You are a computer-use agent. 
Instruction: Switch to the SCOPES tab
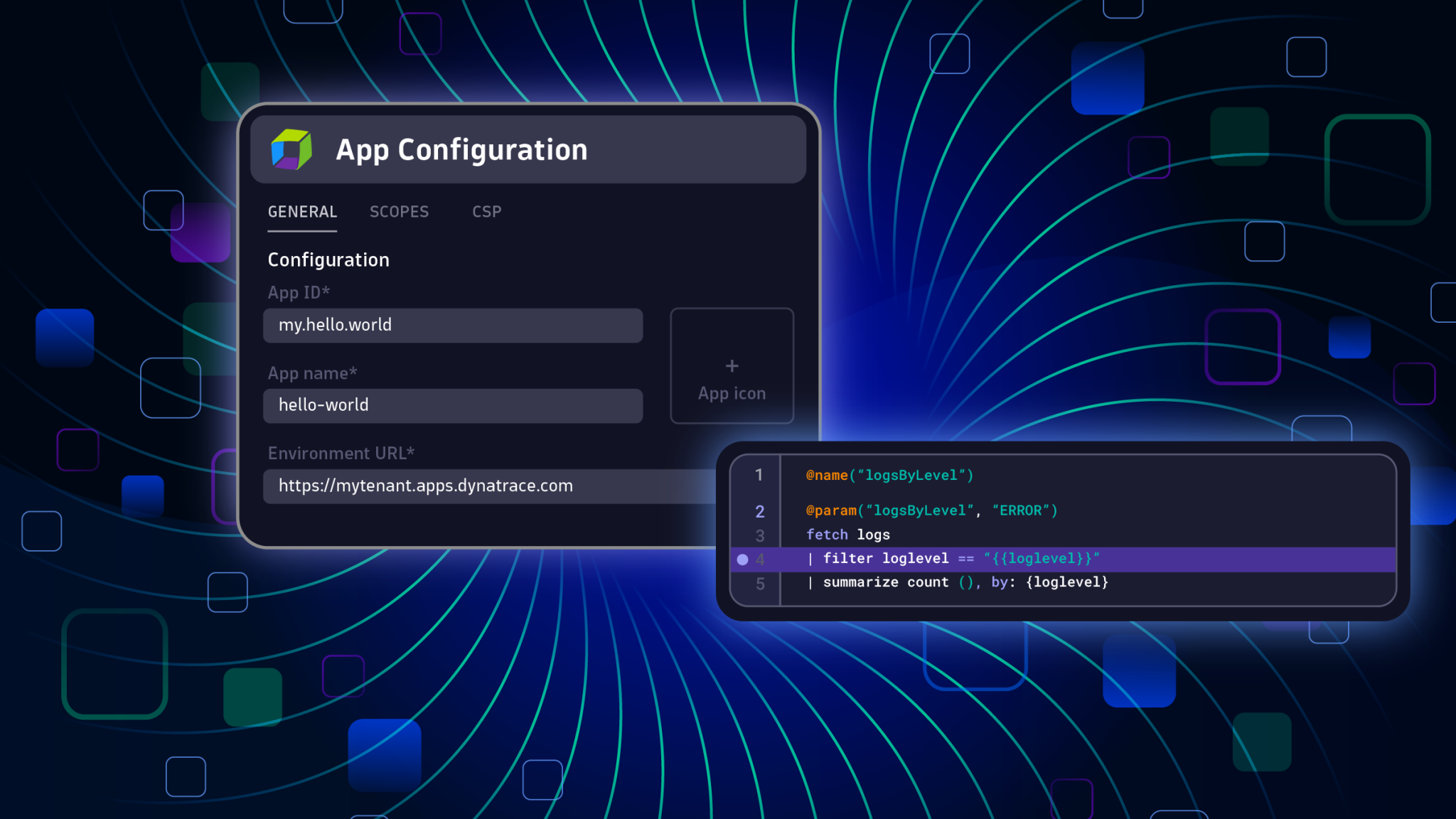click(399, 211)
